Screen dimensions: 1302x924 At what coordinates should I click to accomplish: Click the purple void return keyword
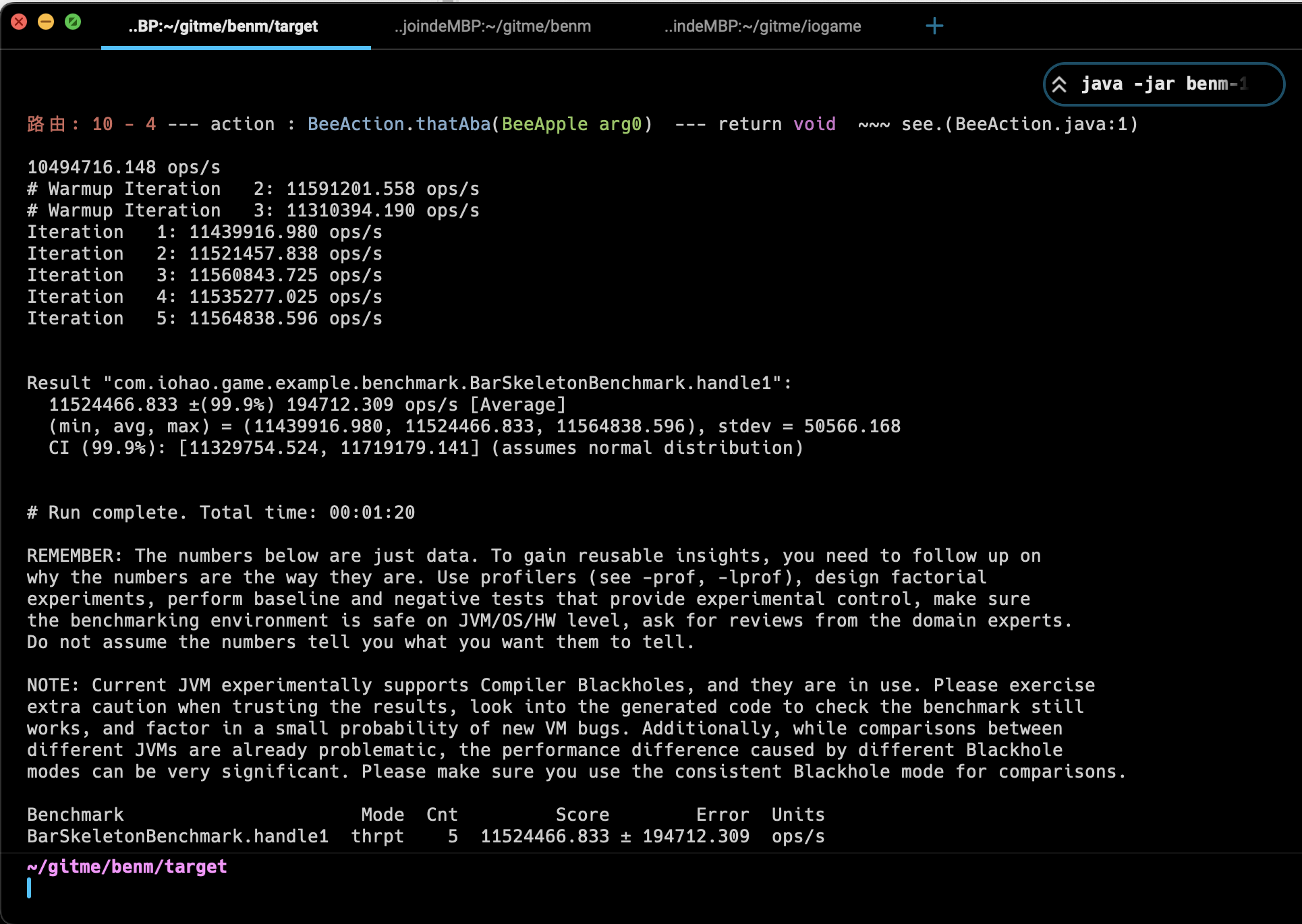coord(814,125)
